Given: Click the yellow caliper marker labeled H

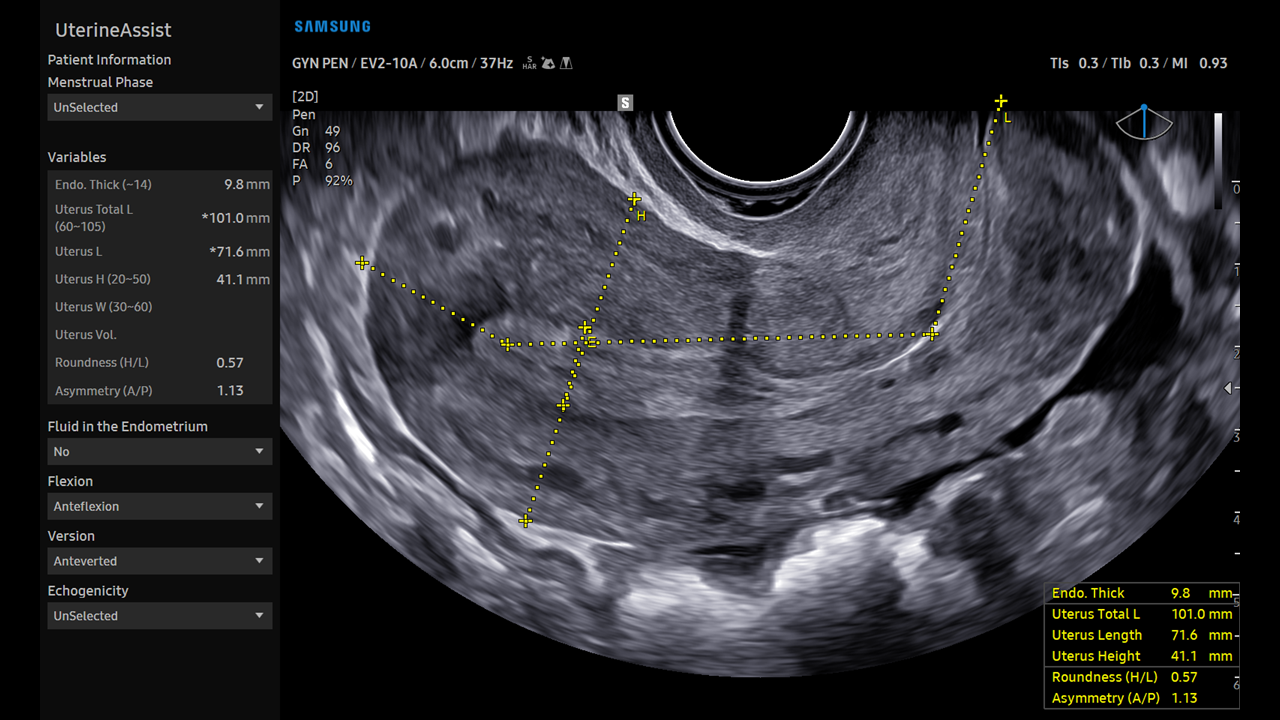Looking at the screenshot, I should coord(633,199).
